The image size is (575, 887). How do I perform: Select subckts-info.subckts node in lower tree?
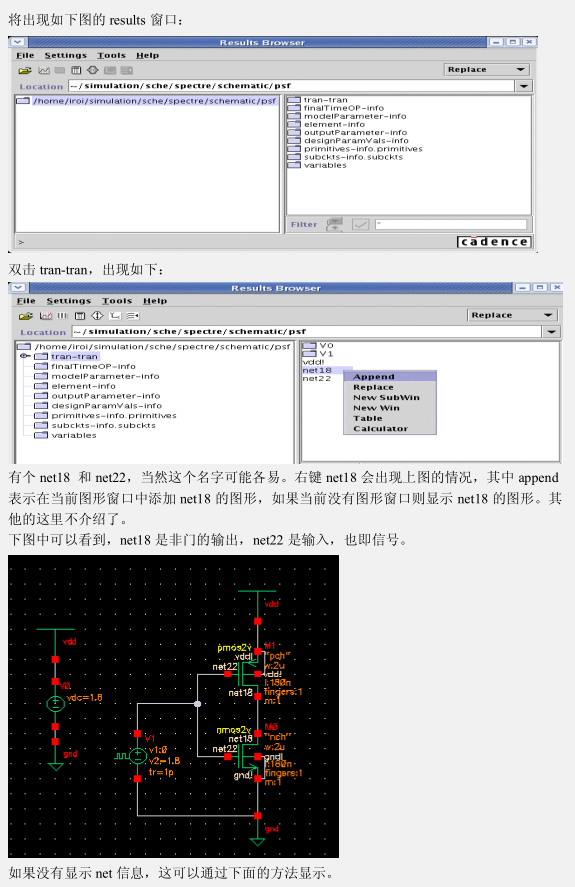[x=104, y=425]
